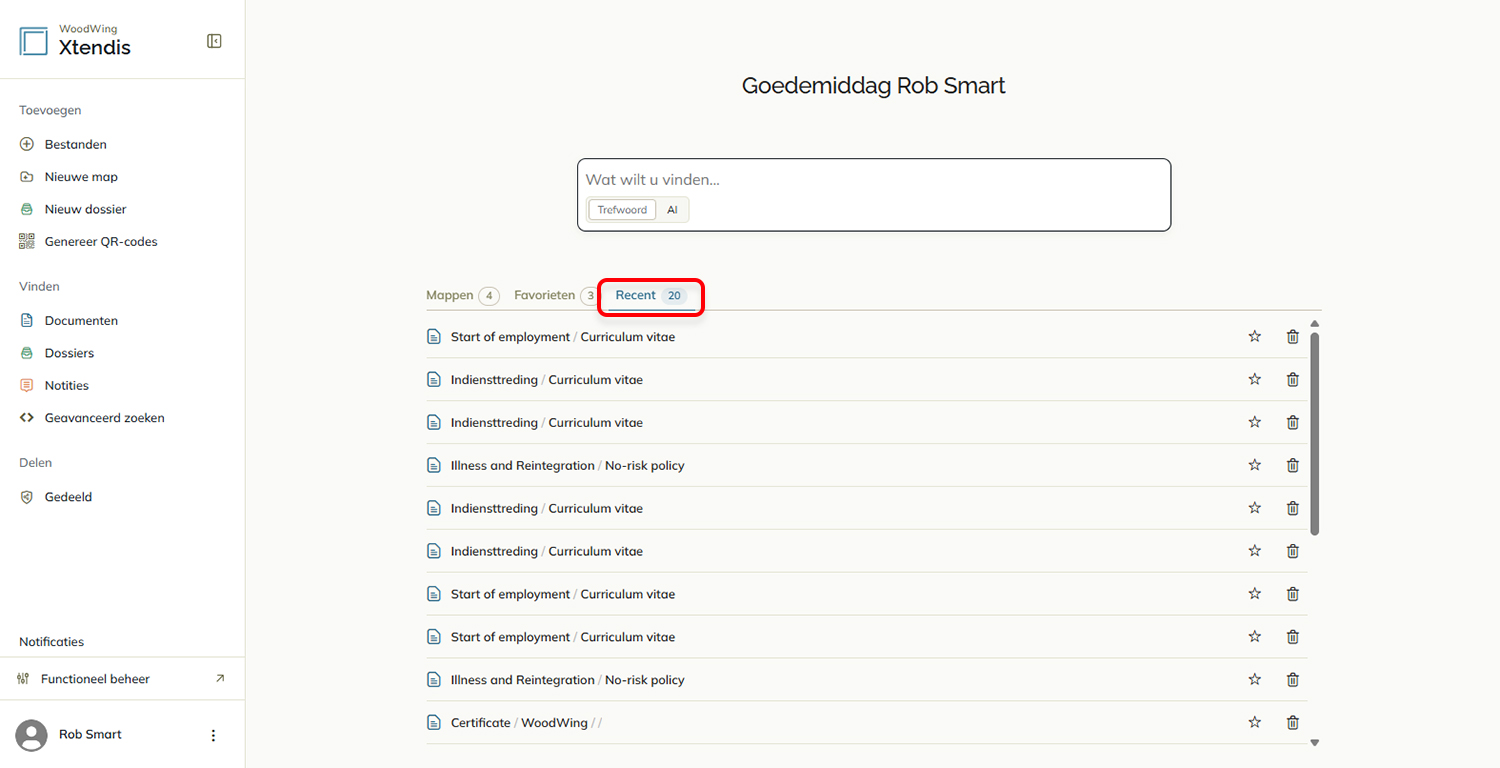Star the last Illness and Reintegration row

click(1255, 680)
